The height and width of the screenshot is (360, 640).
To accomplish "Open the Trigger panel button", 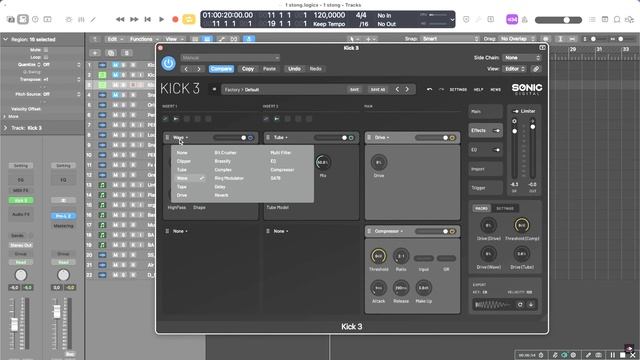I will coord(485,188).
